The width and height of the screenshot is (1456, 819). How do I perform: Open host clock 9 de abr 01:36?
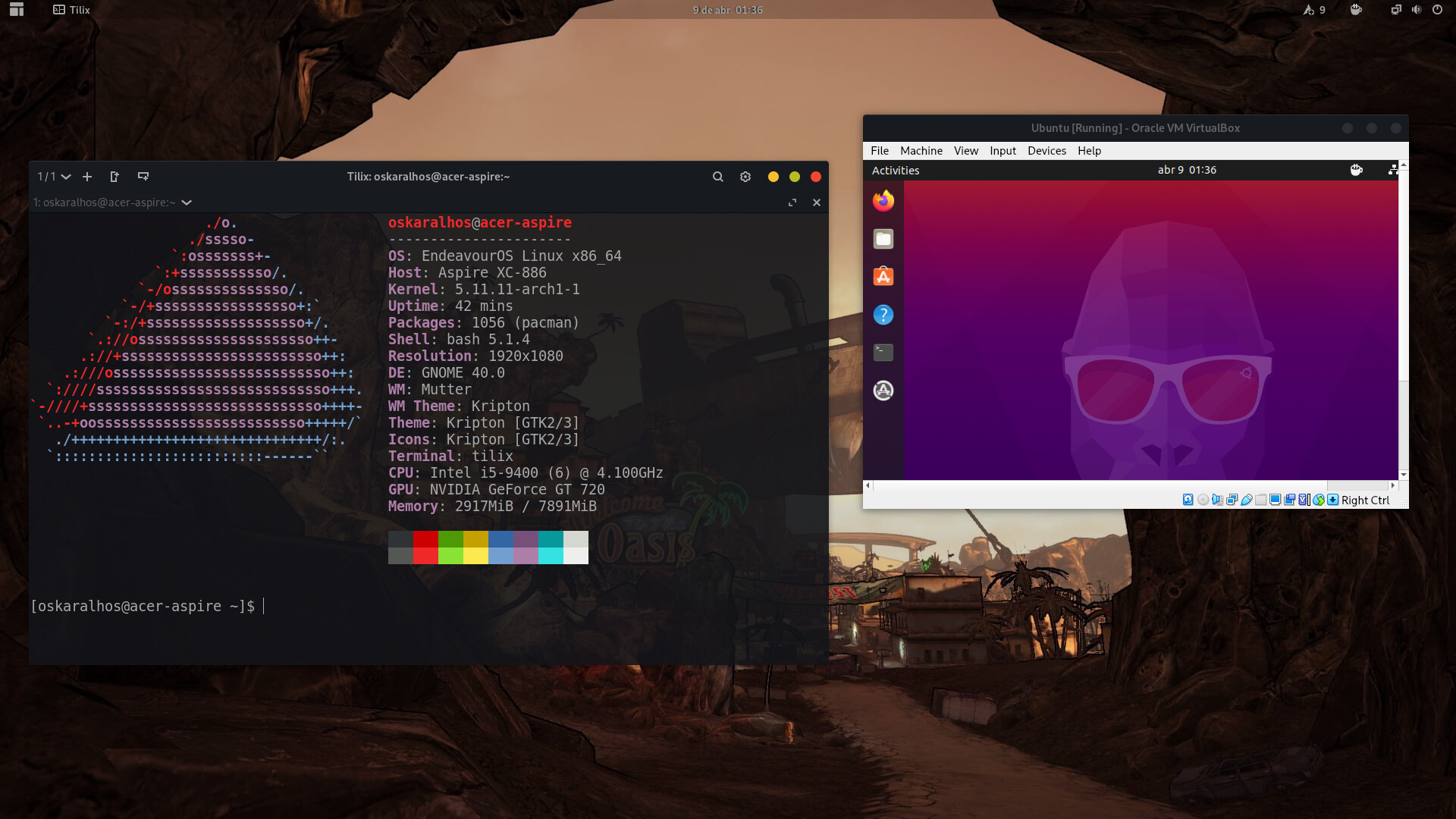tap(727, 10)
